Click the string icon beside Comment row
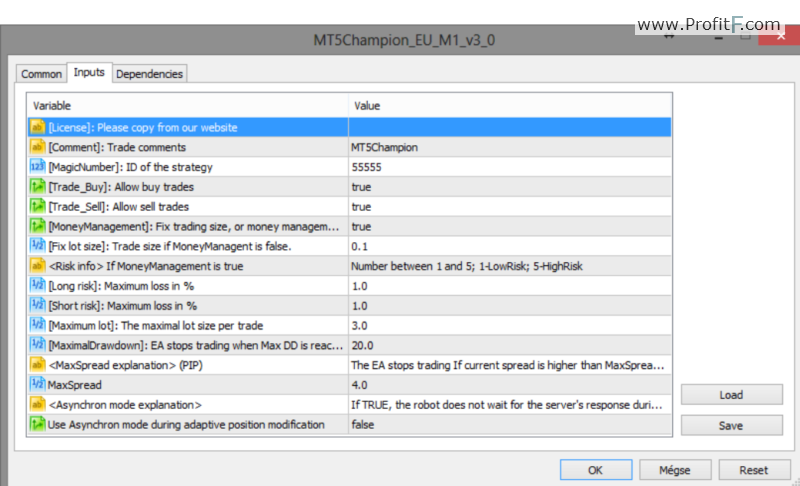Viewport: 800px width, 486px height. (x=37, y=147)
